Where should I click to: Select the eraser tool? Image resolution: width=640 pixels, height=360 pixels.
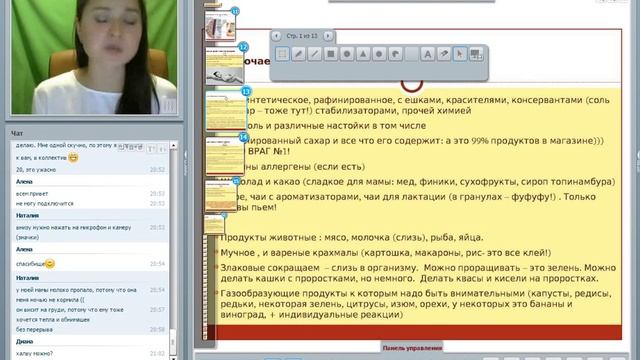click(444, 54)
